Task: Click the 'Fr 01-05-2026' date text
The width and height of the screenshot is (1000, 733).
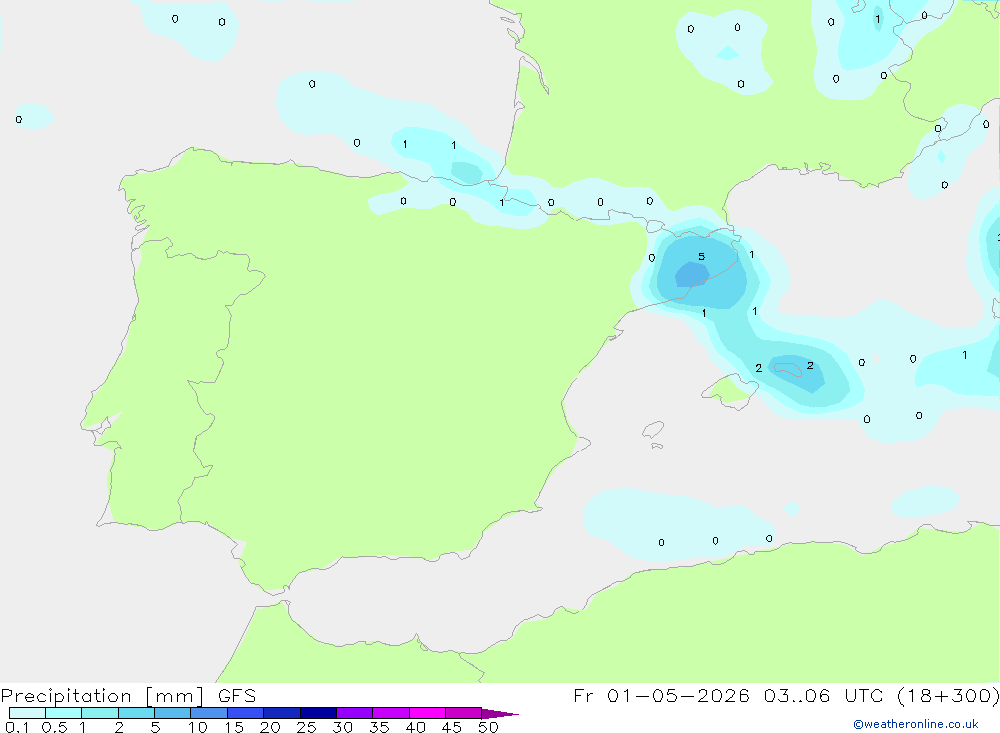Action: (x=661, y=696)
